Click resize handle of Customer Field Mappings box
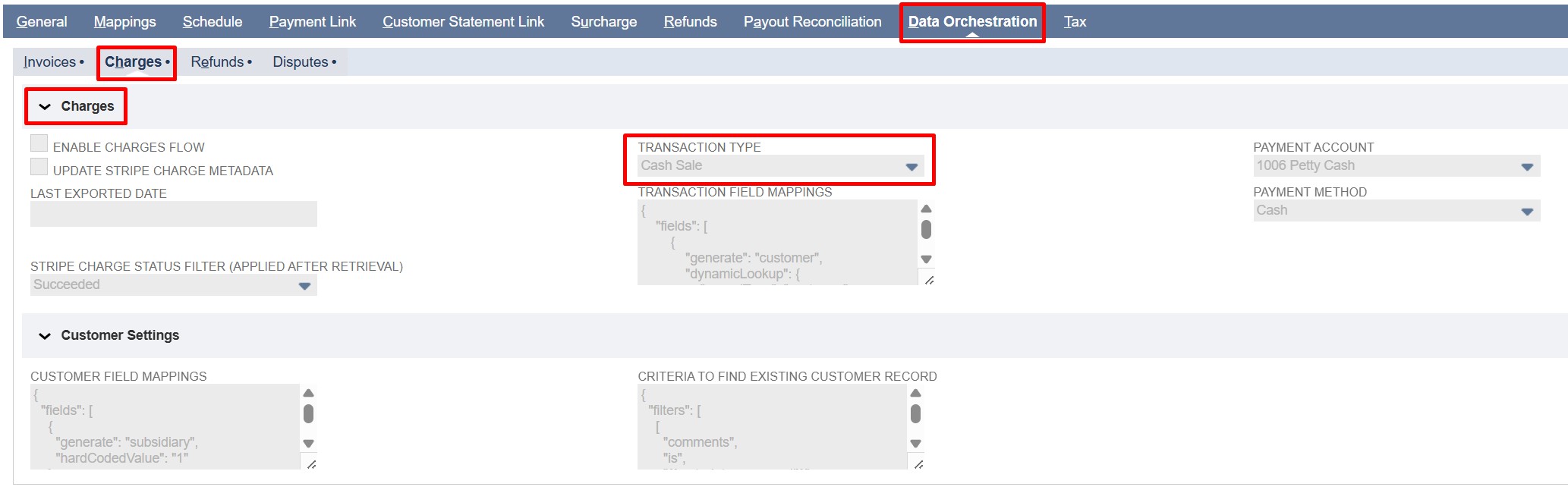 [310, 464]
